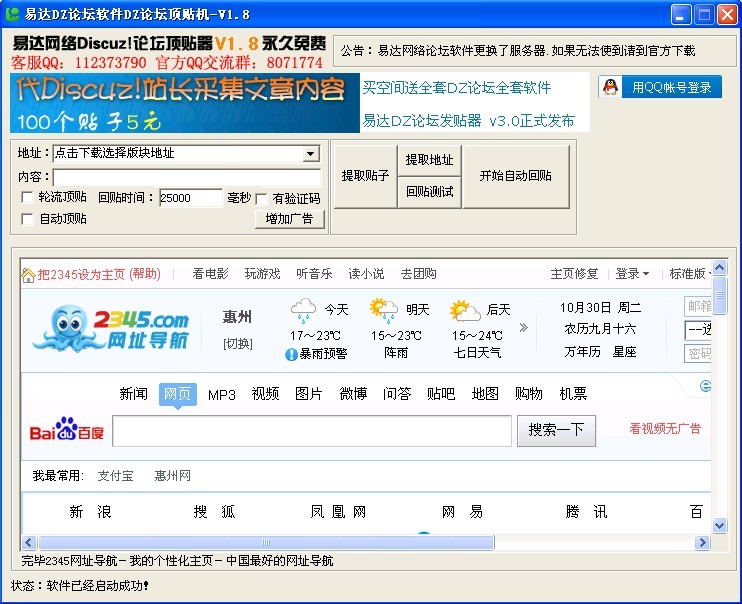Click the Baidu paw logo

tap(67, 432)
